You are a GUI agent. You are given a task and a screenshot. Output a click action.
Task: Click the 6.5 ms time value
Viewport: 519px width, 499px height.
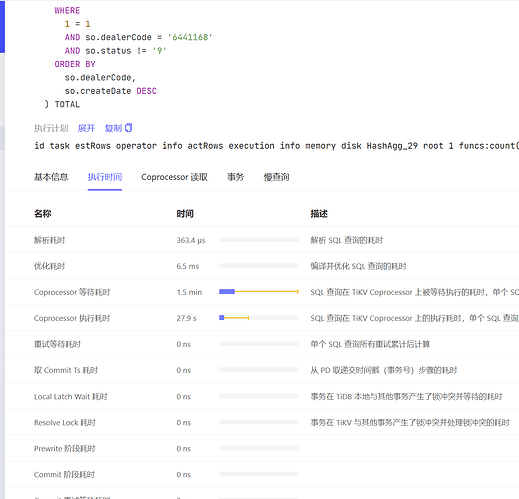tap(188, 266)
